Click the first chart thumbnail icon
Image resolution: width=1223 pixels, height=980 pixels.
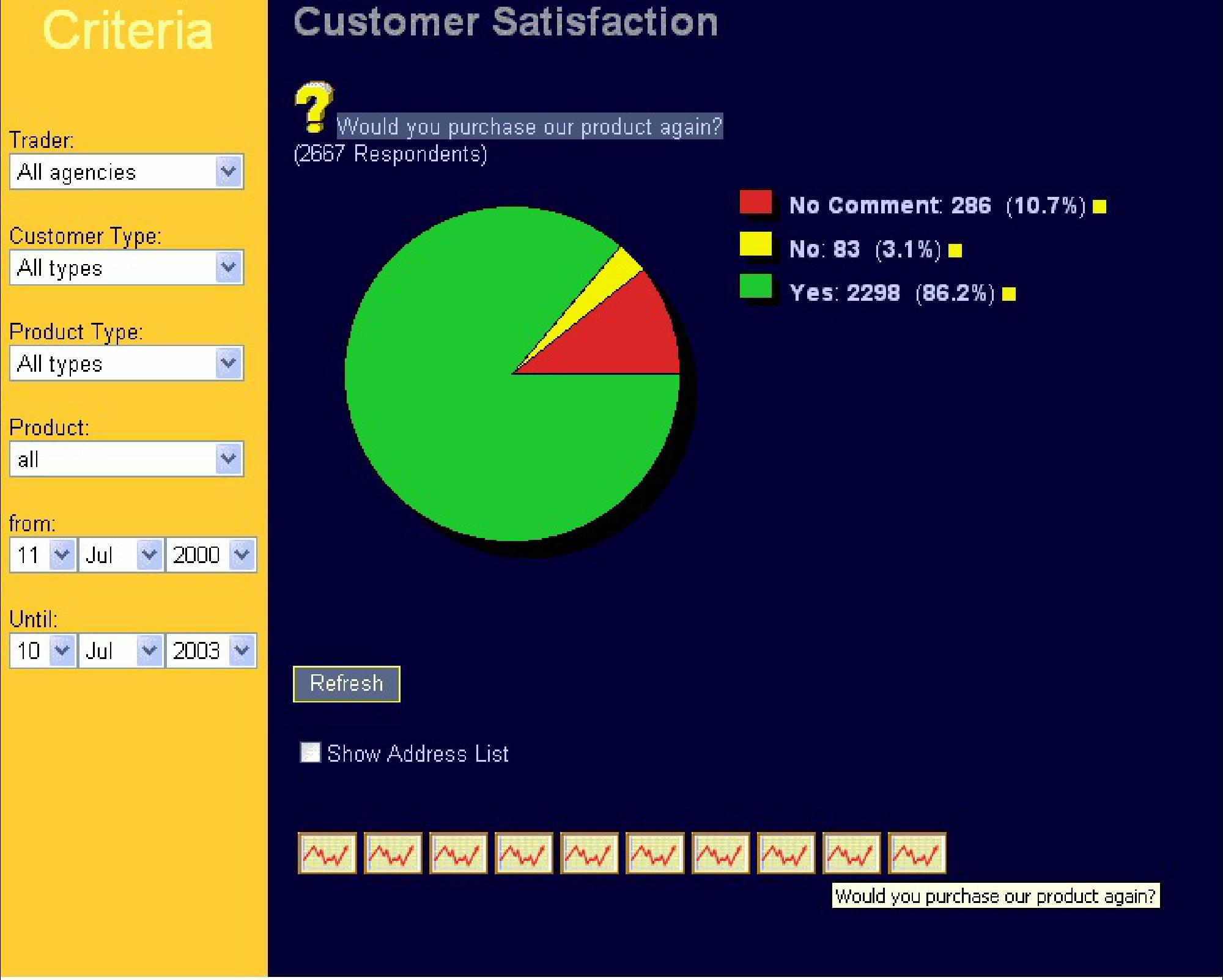[327, 853]
